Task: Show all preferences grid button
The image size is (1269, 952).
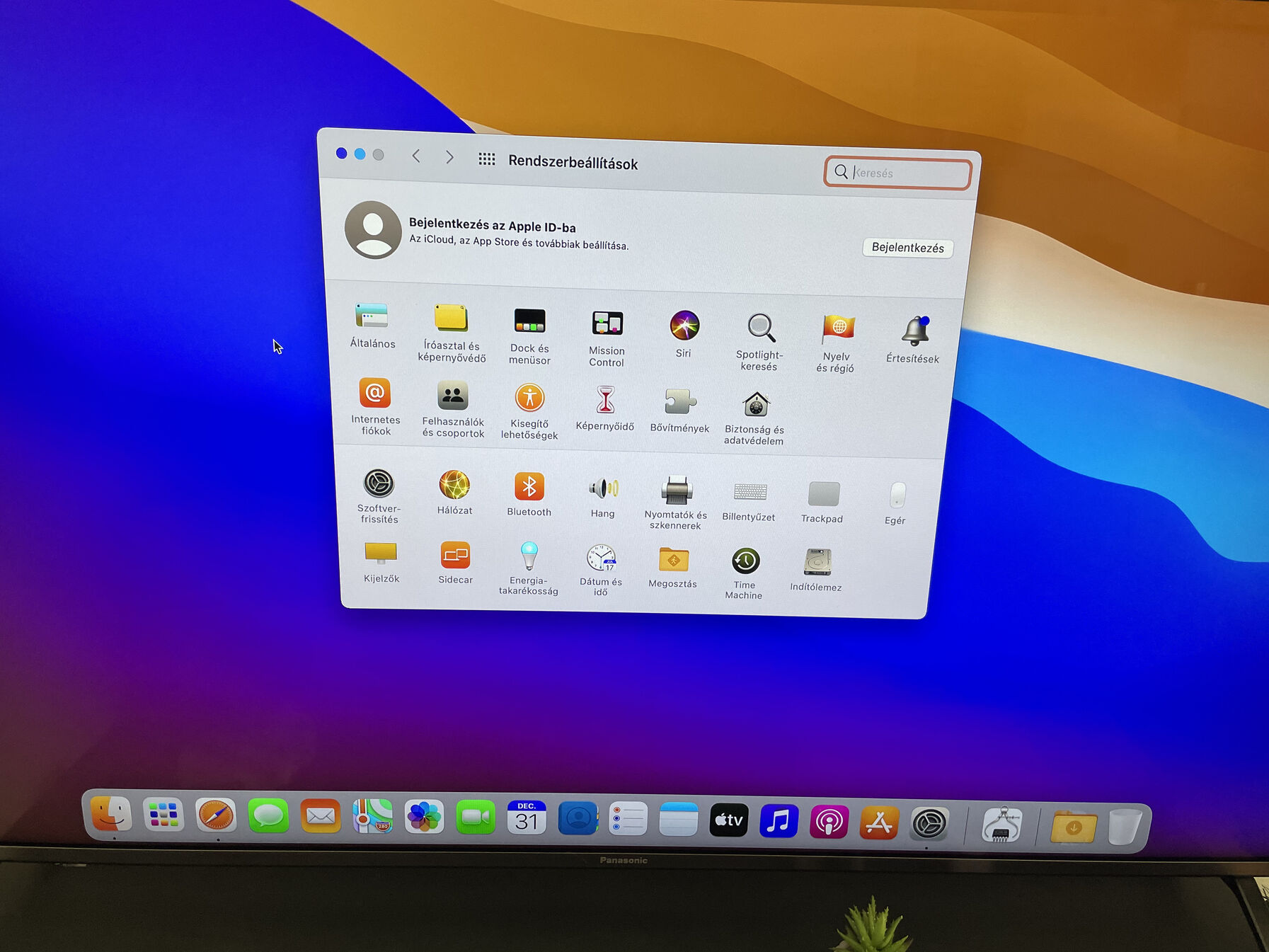Action: pyautogui.click(x=486, y=159)
